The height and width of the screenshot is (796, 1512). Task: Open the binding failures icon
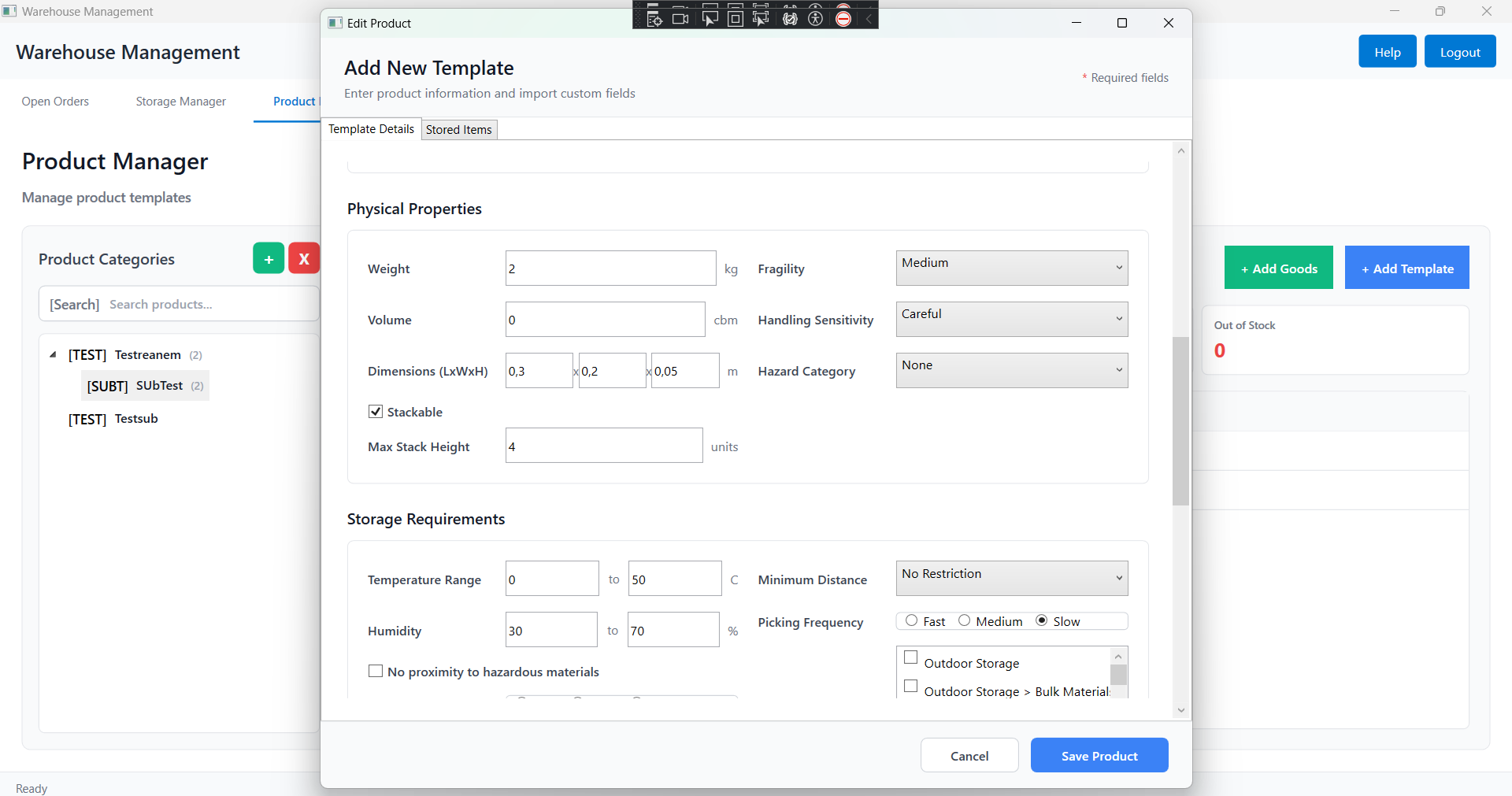tap(790, 18)
